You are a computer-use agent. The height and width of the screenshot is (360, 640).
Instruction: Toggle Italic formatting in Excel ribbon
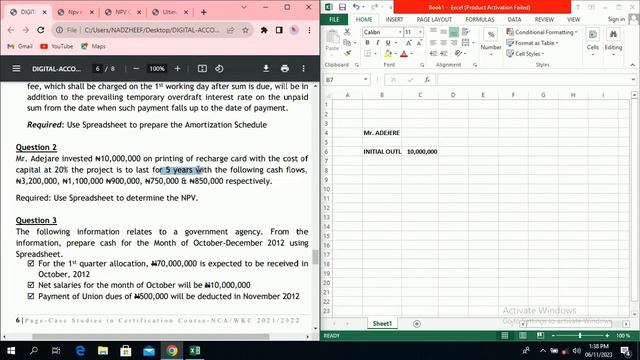378,43
